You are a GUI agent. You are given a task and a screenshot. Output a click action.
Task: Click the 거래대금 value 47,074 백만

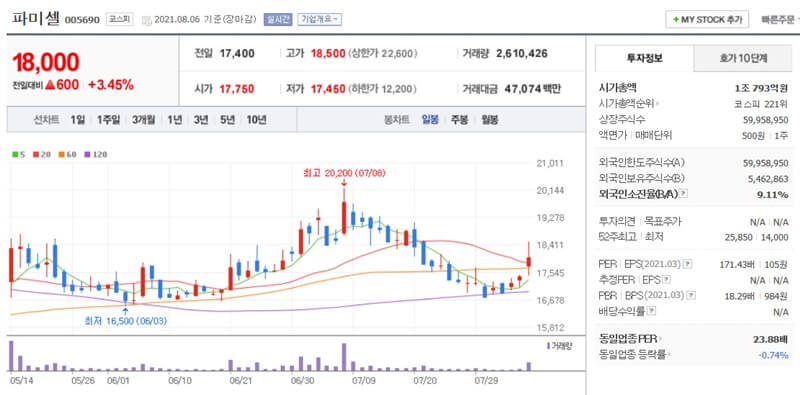[x=533, y=89]
